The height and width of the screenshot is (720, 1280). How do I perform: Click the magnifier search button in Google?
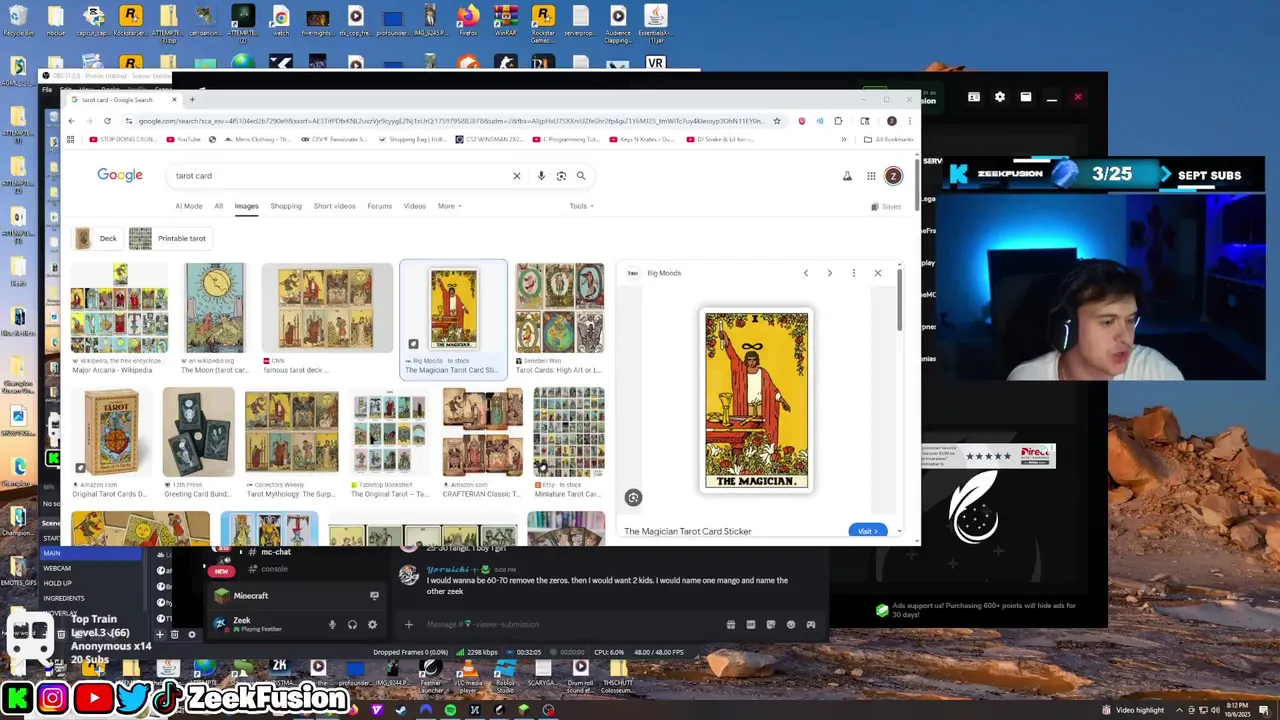click(581, 176)
